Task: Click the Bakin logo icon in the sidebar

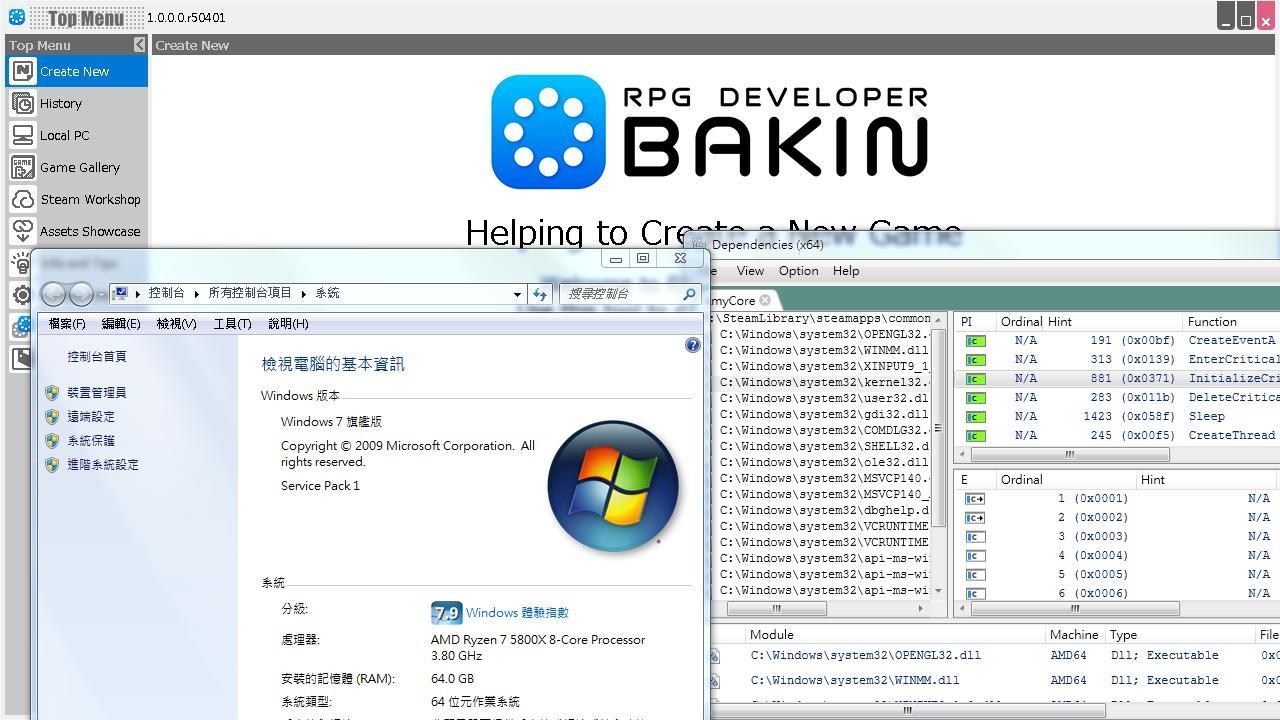Action: tap(22, 327)
